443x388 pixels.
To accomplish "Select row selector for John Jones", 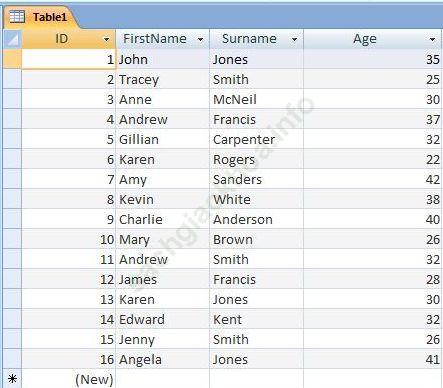I will coord(13,59).
